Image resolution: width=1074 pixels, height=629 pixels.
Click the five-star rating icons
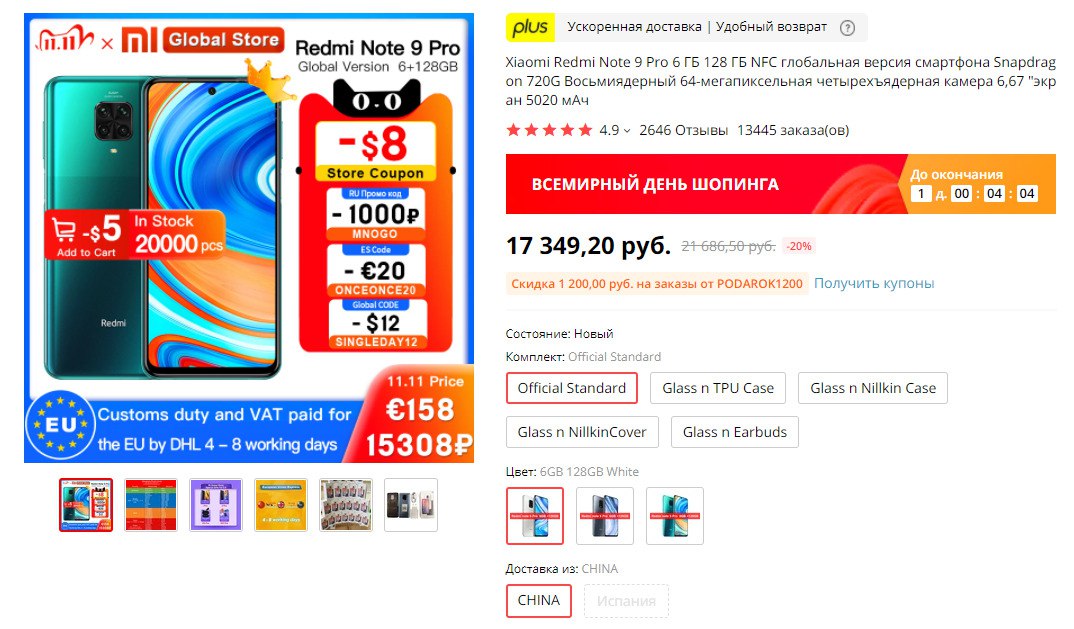pos(549,130)
